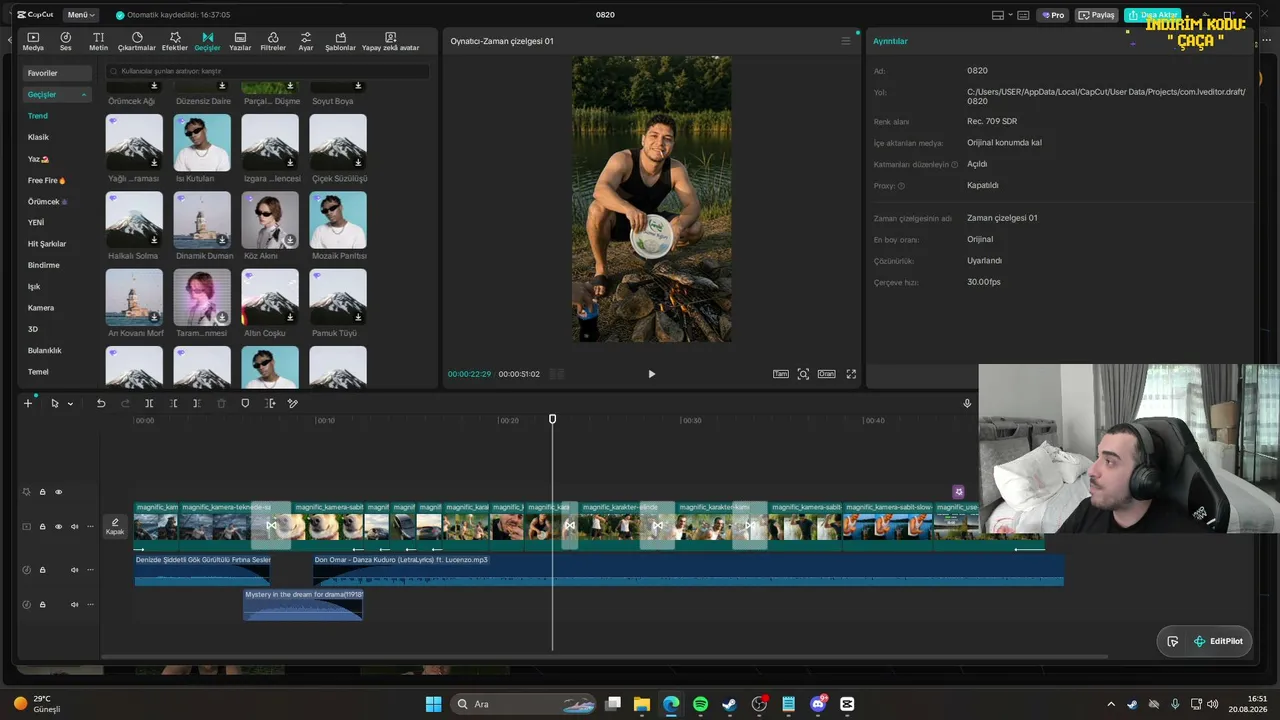
Task: Click the voiceover microphone icon
Action: point(967,404)
